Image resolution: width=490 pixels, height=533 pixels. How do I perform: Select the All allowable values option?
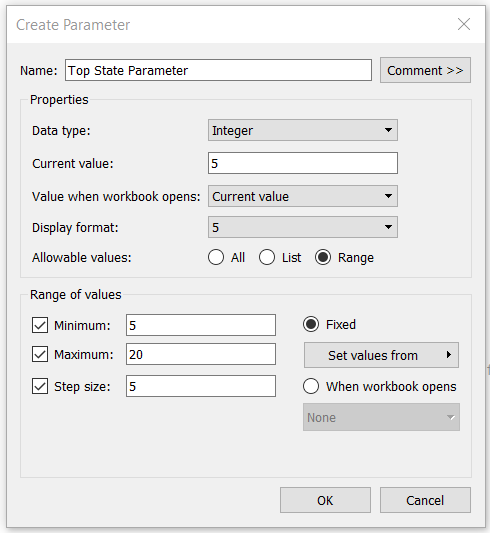pyautogui.click(x=216, y=257)
